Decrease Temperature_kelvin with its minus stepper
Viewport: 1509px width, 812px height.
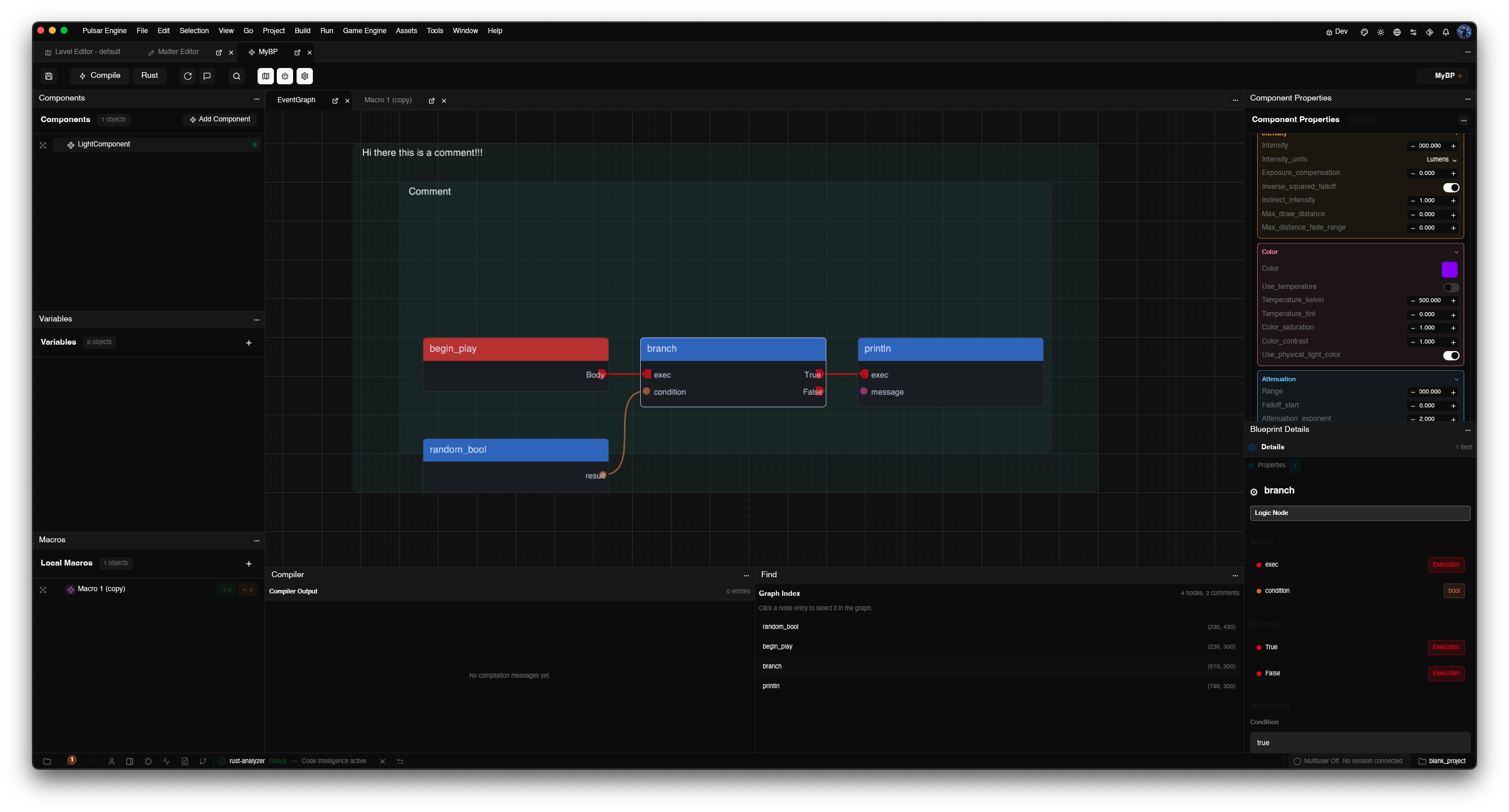1412,301
